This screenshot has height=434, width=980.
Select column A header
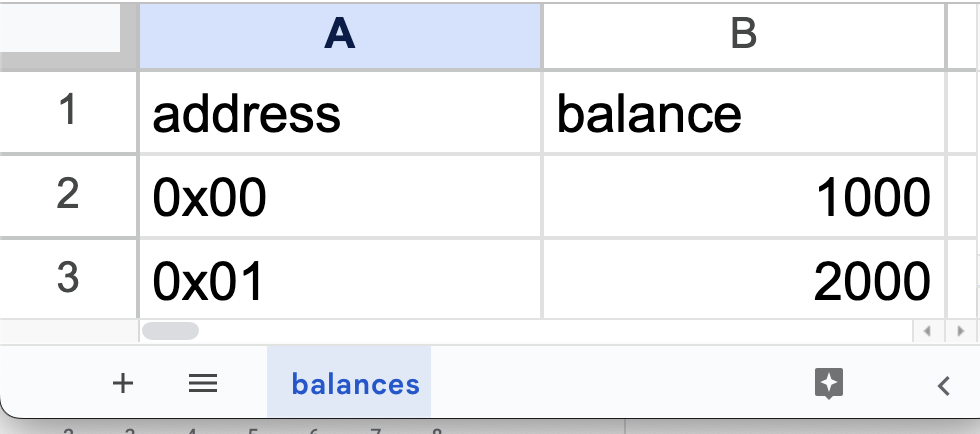(x=340, y=35)
